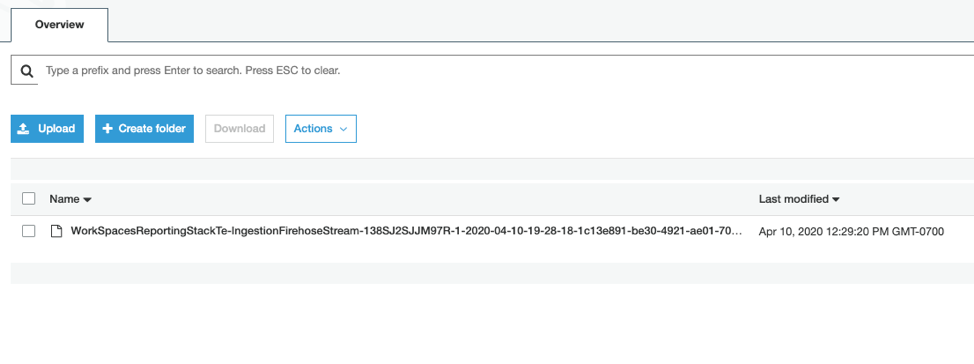Image resolution: width=974 pixels, height=364 pixels.
Task: Click the greyed-out Download button
Action: pos(239,129)
